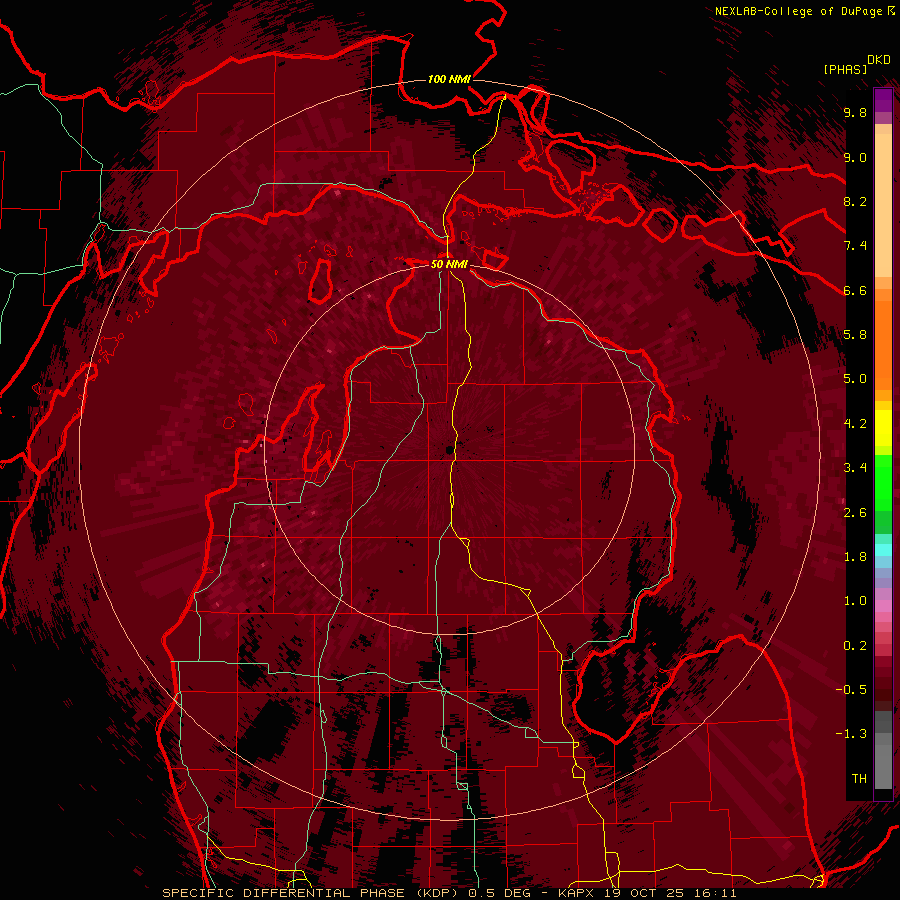Screen dimensions: 900x900
Task: Click the black radar site dot at center
Action: (x=449, y=450)
